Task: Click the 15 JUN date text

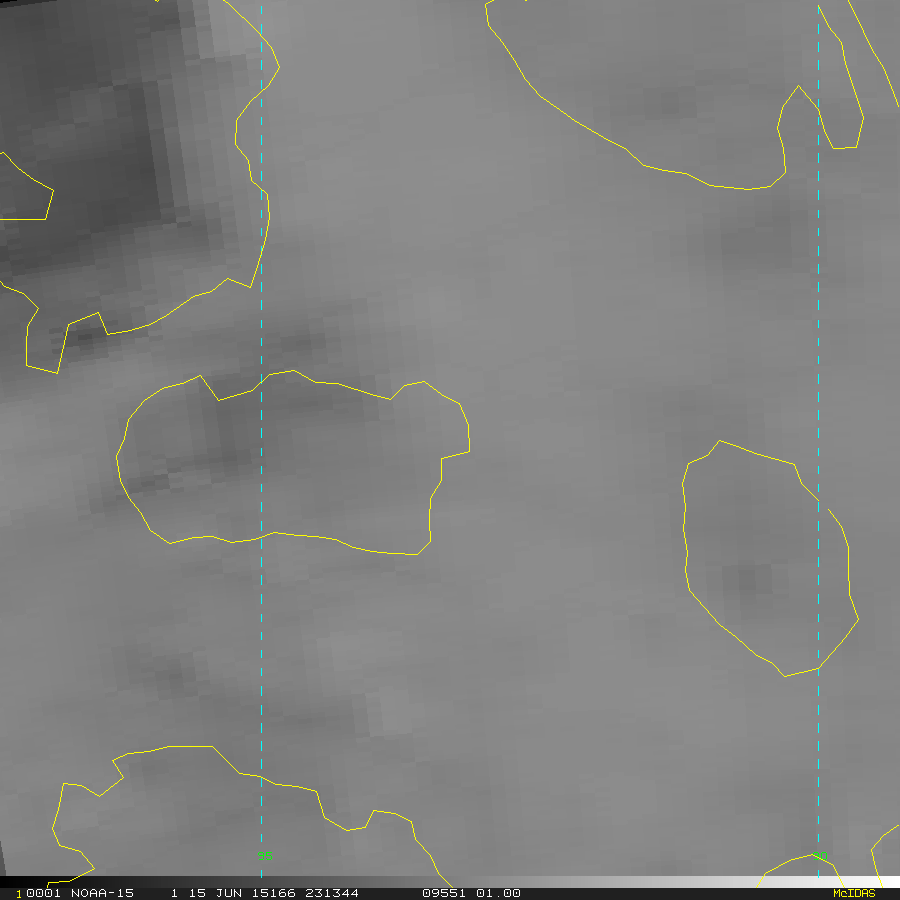Action: pos(215,893)
